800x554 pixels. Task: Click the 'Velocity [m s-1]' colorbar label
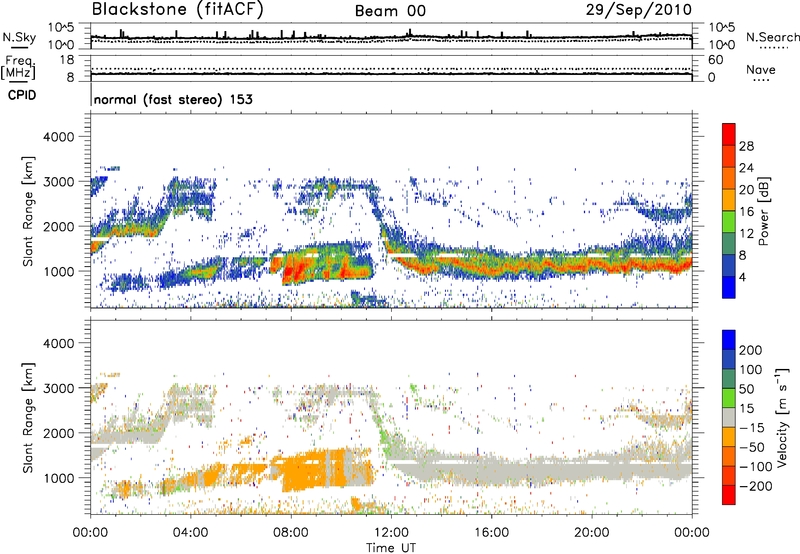tap(782, 417)
